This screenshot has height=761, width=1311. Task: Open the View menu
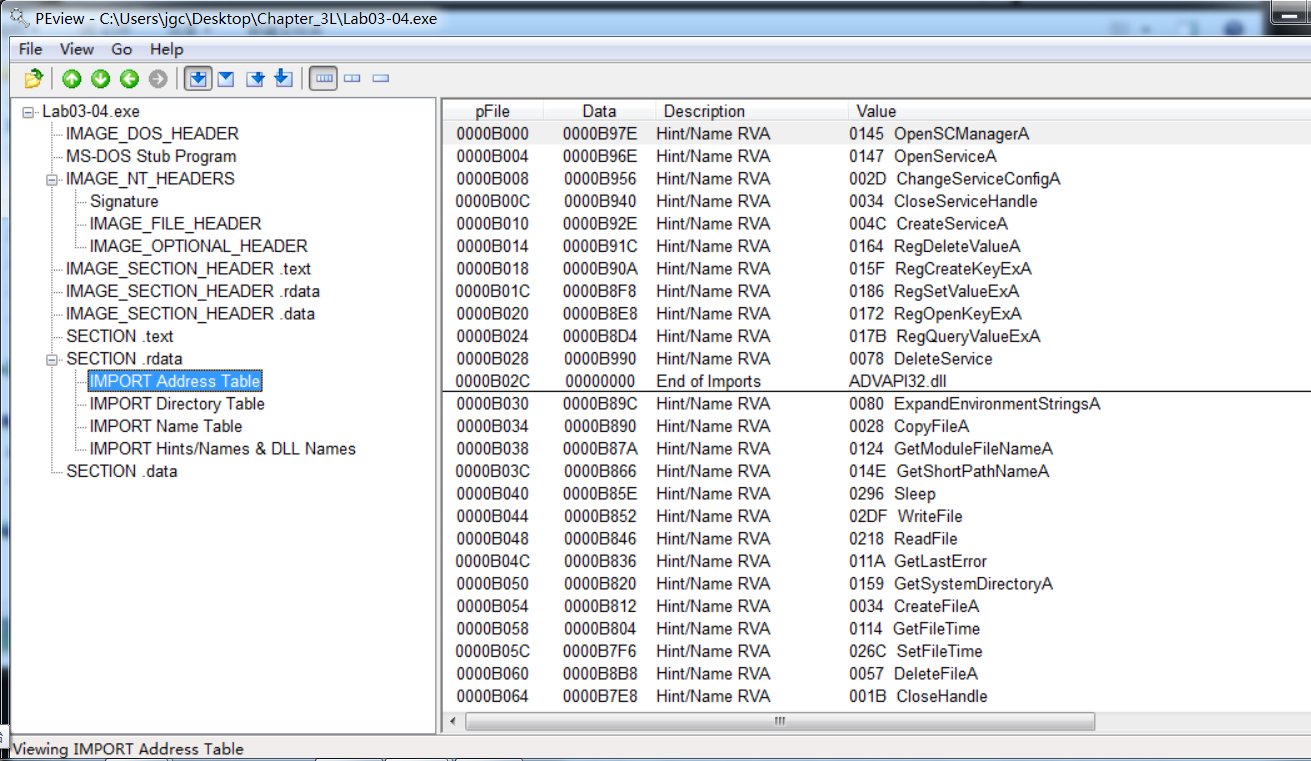click(x=77, y=49)
